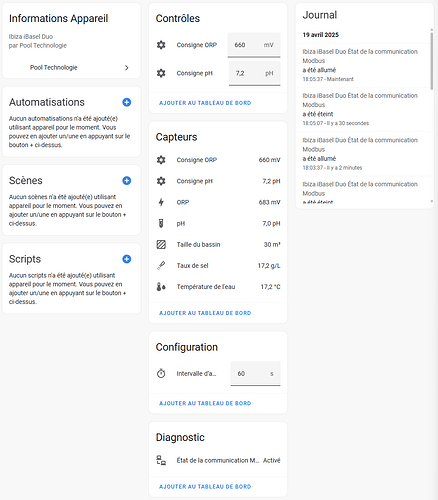438x500 pixels.
Task: Click the Taille du bassin texture icon
Action: coord(161,244)
